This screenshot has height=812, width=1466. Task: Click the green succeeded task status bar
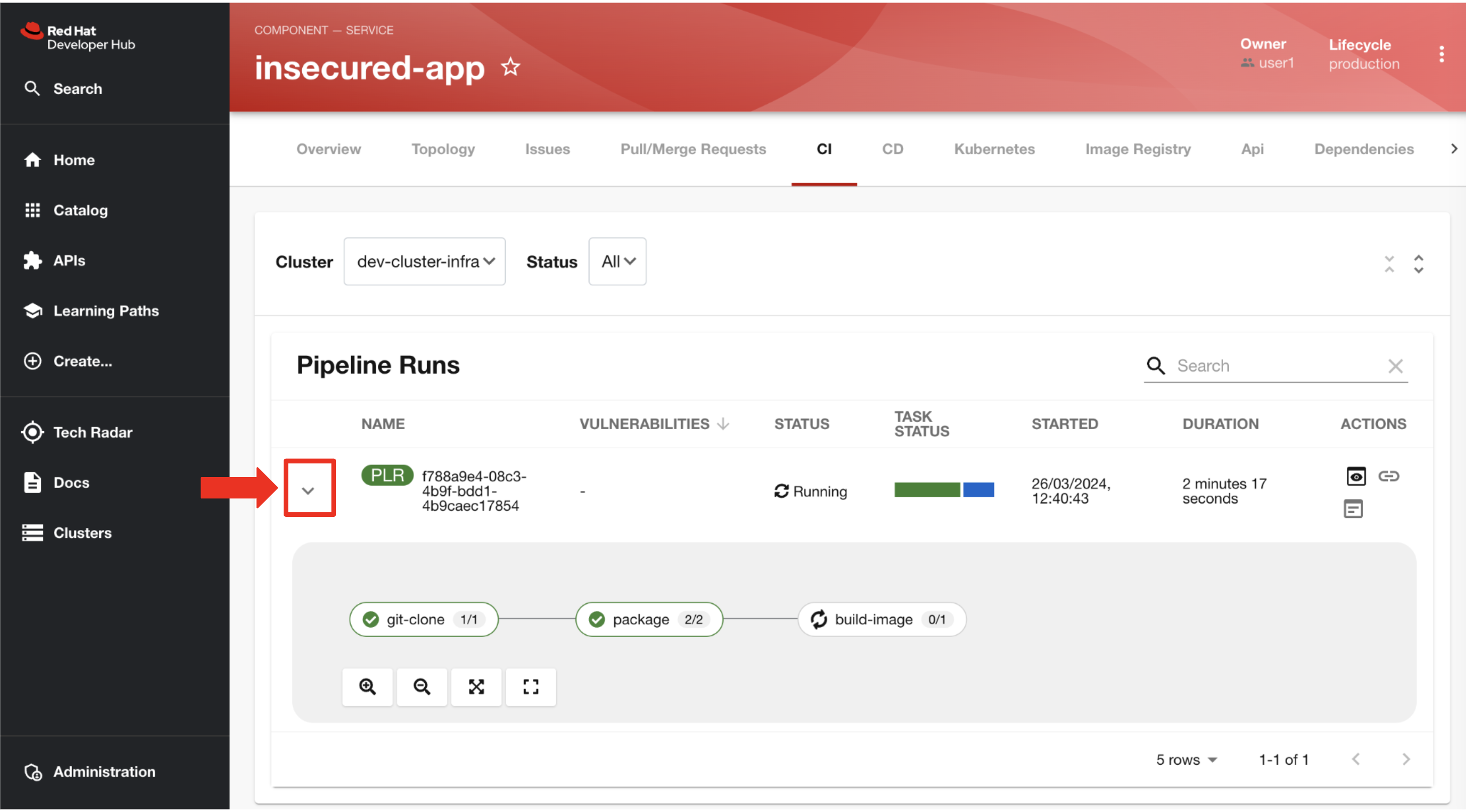(926, 490)
